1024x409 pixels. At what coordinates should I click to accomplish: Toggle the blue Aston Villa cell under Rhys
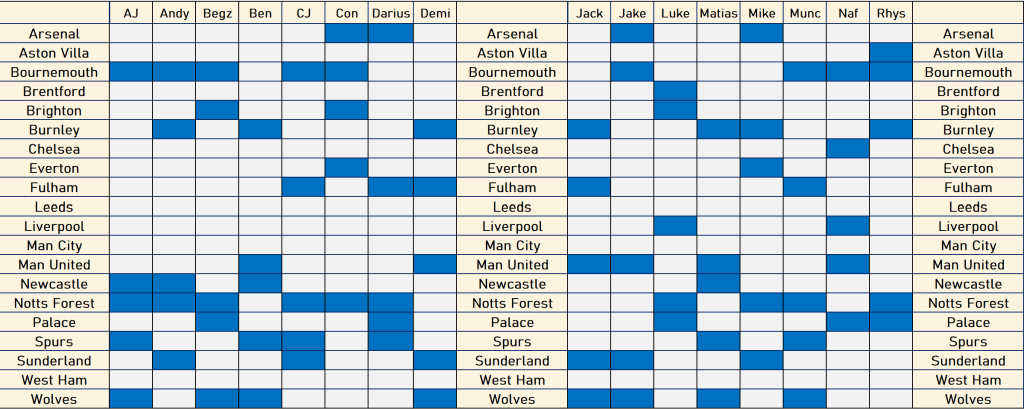coord(890,53)
